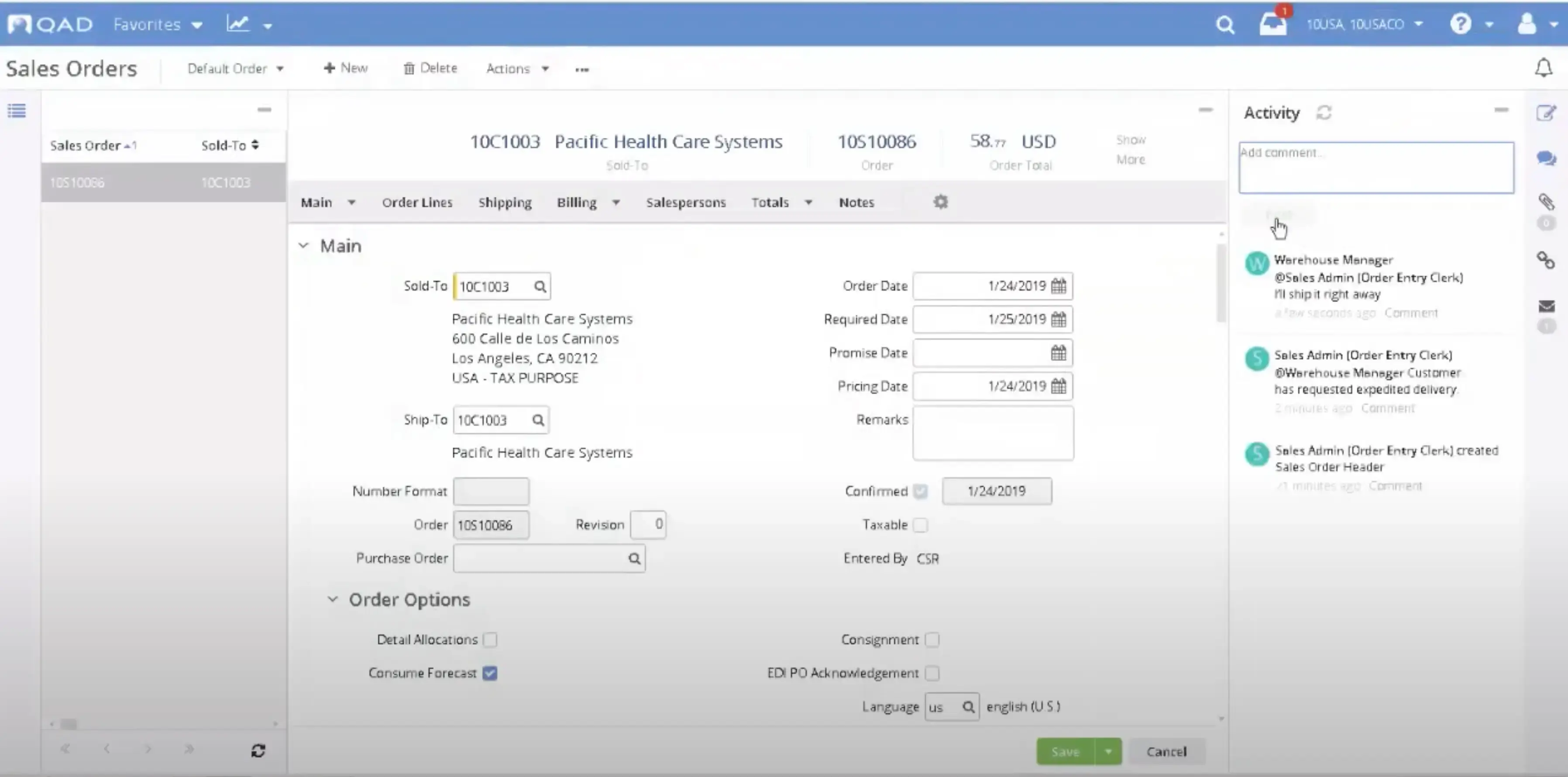Image resolution: width=1568 pixels, height=777 pixels.
Task: Open the Notes tab
Action: (856, 202)
